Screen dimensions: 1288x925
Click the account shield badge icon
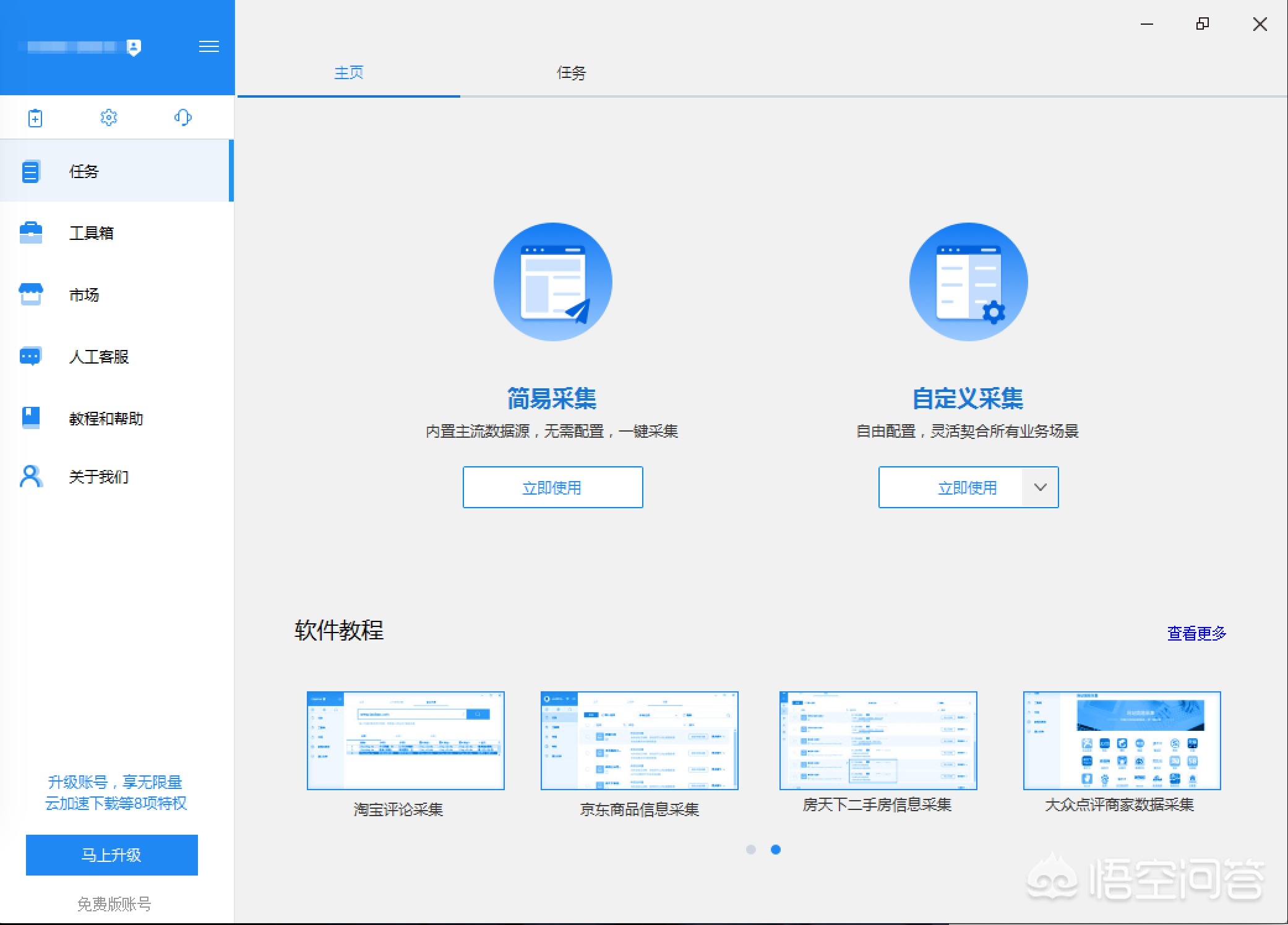point(134,47)
